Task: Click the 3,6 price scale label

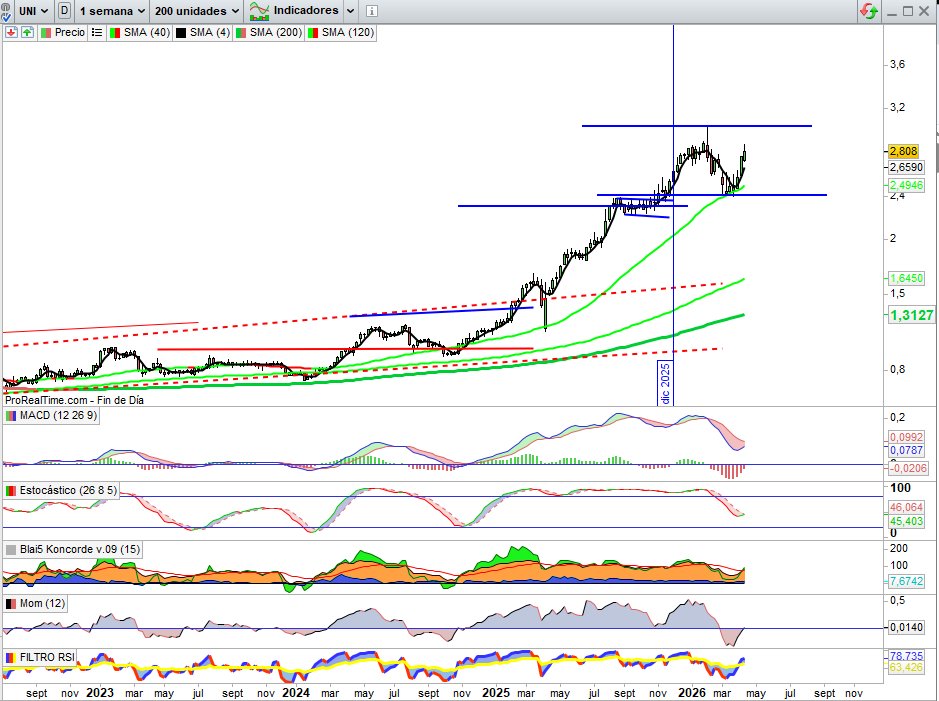Action: coord(897,65)
